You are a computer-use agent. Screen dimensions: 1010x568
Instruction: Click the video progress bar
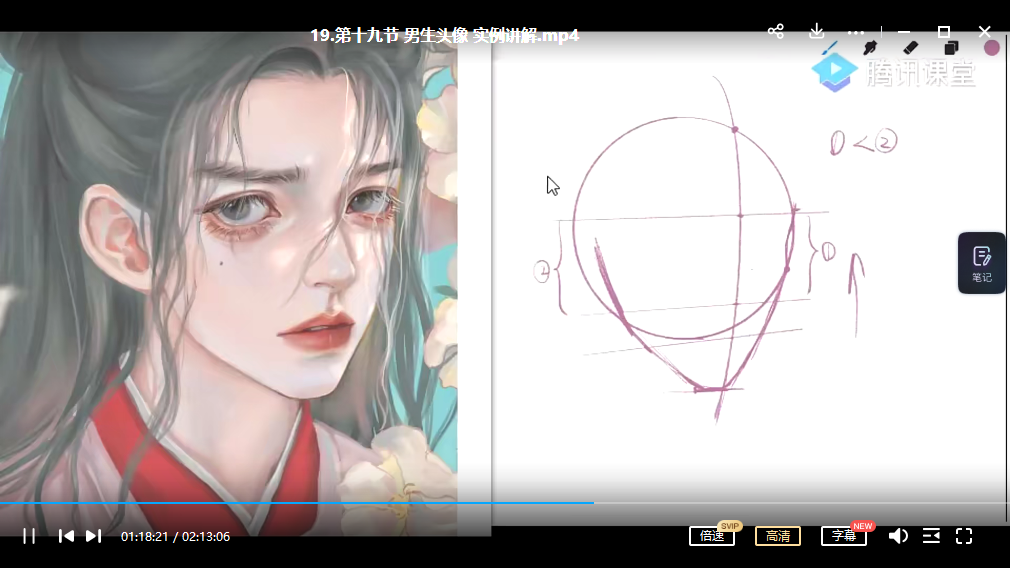pos(505,502)
